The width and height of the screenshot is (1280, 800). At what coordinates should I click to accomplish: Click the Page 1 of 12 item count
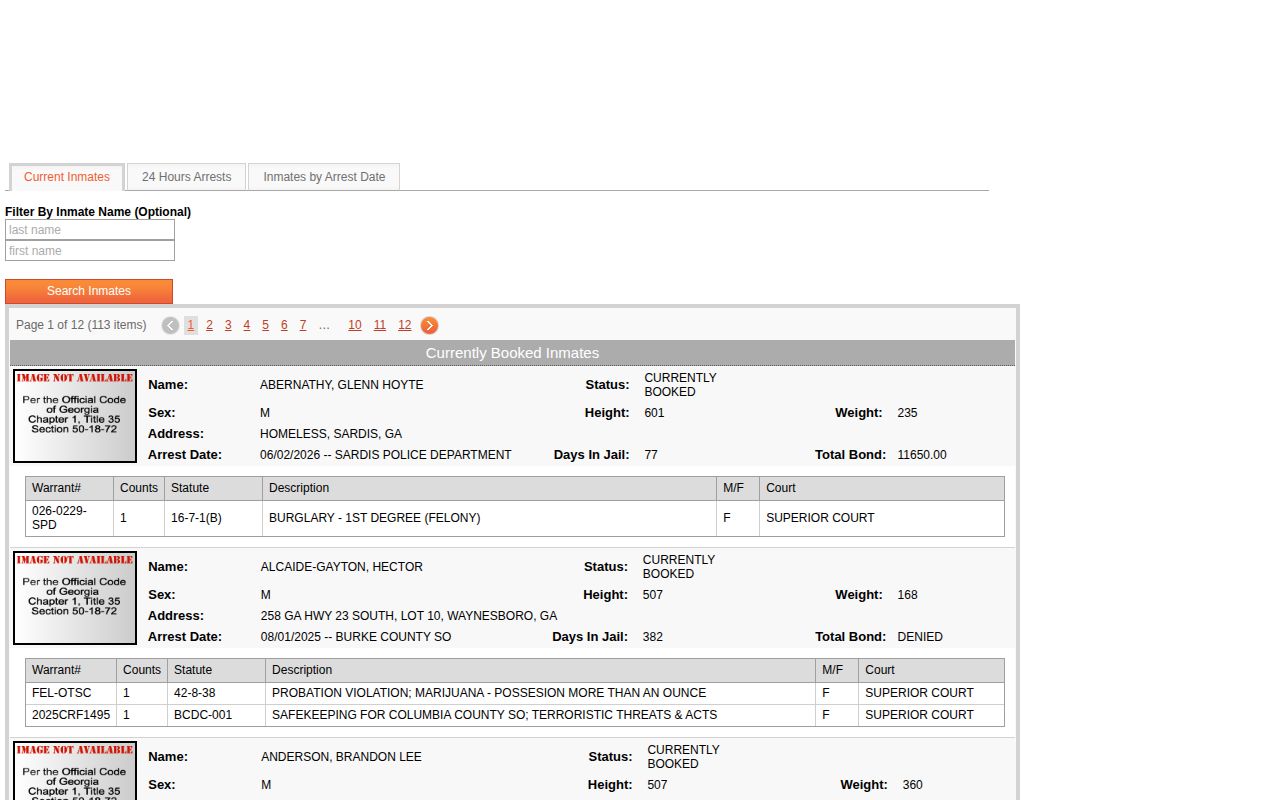coord(81,325)
